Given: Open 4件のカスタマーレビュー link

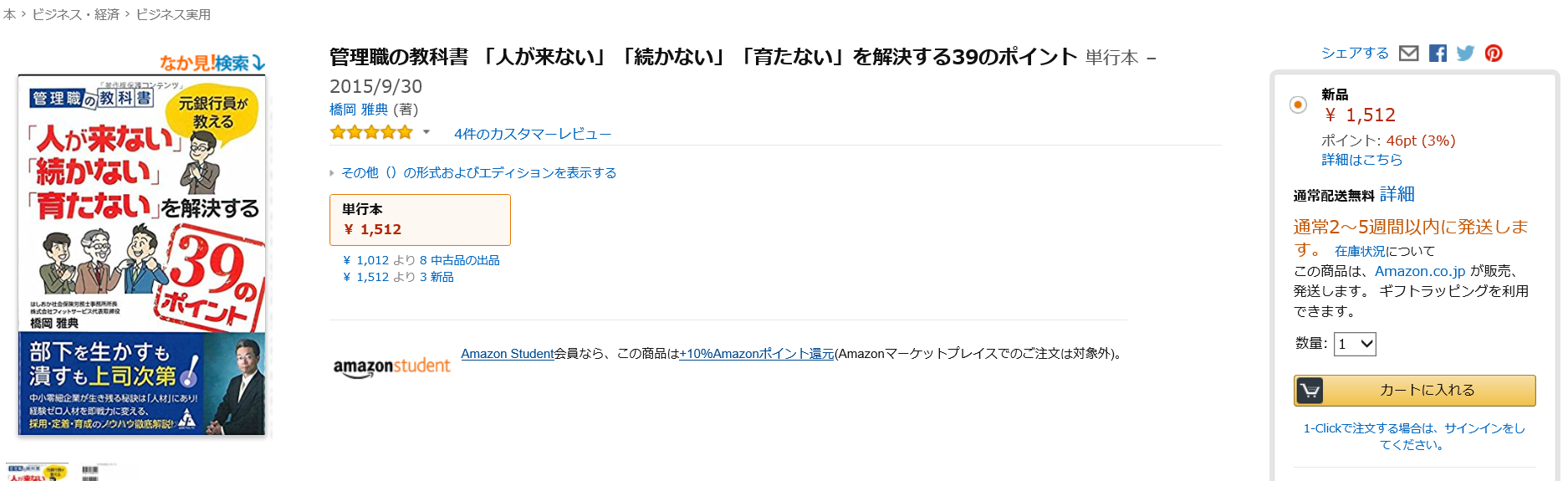Looking at the screenshot, I should pos(533,134).
